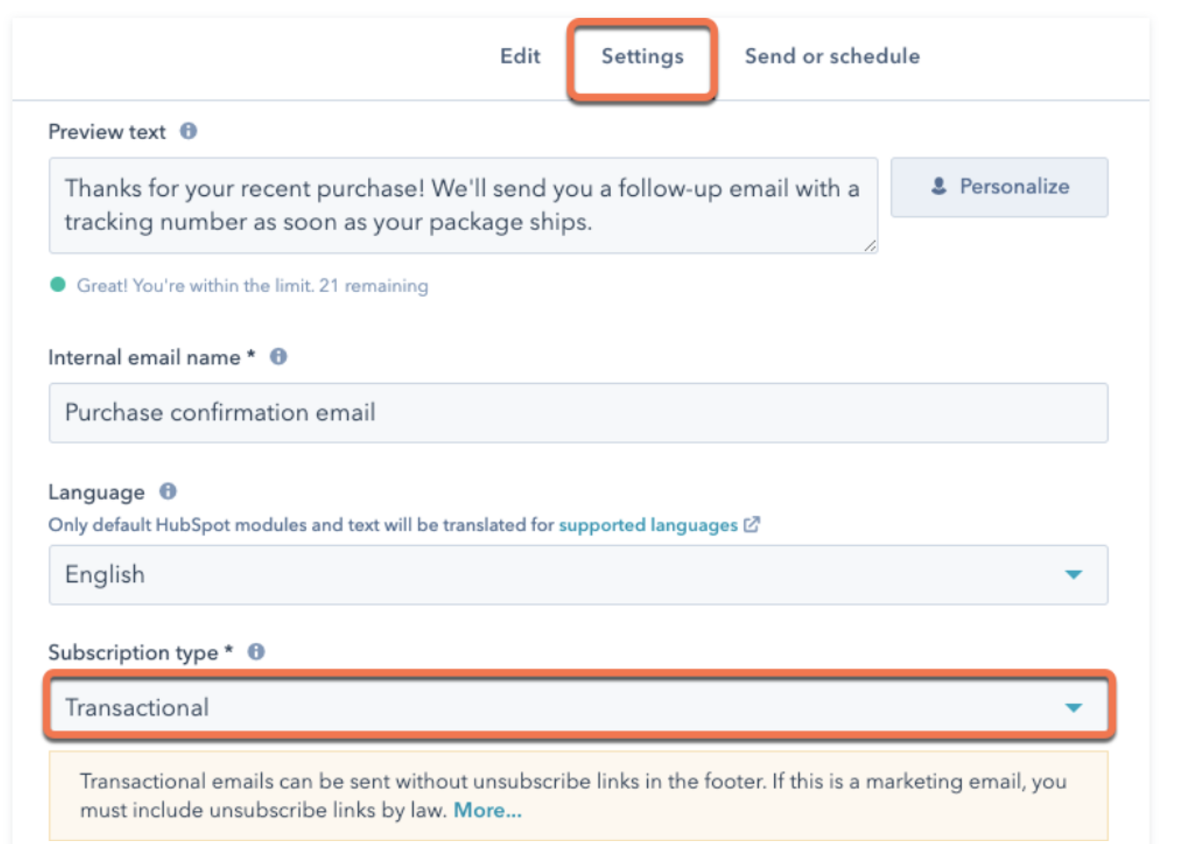Screen dimensions: 1179x844
Task: Click the resize handle of the Preview text box
Action: point(872,245)
